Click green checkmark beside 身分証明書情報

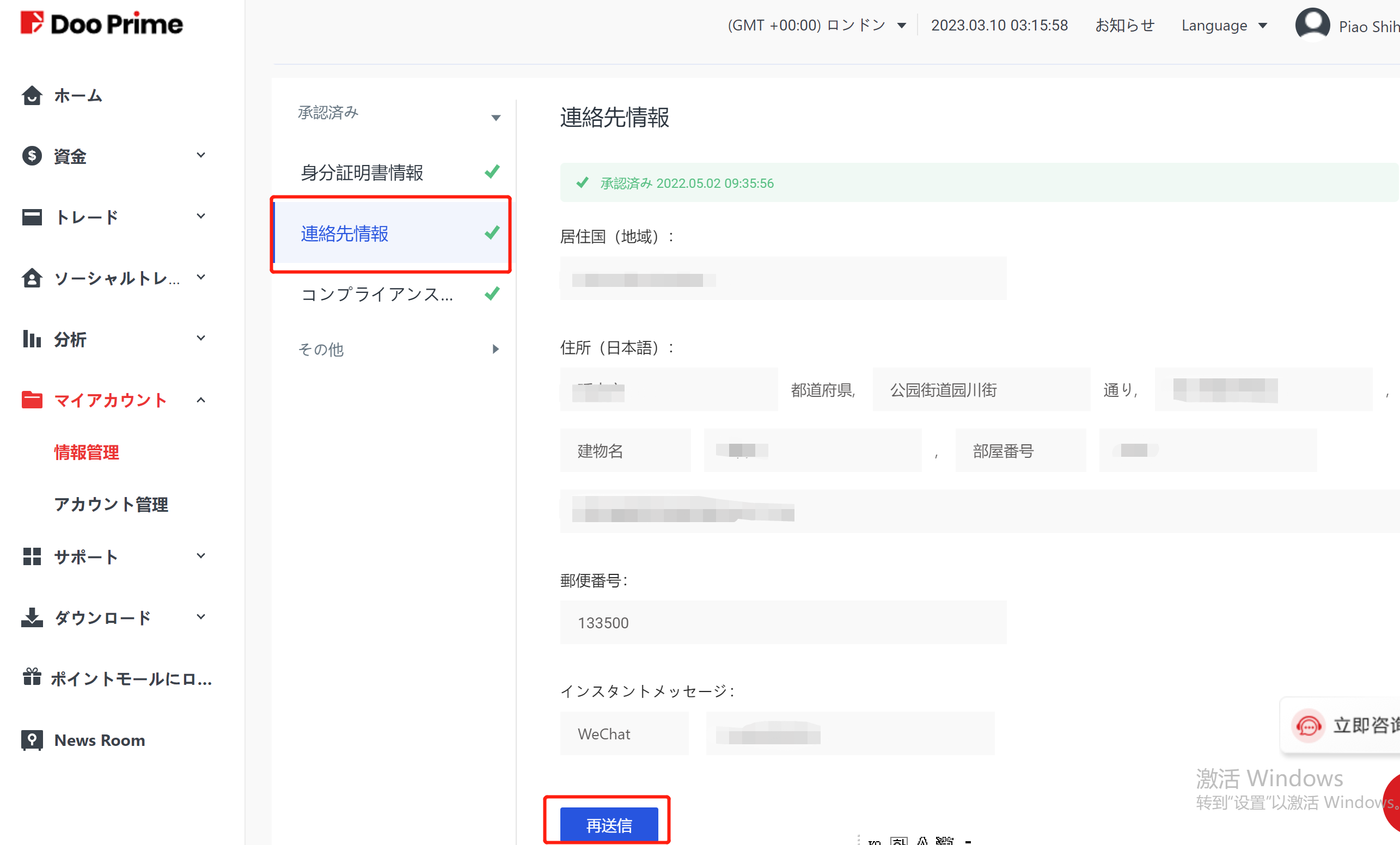pyautogui.click(x=492, y=171)
